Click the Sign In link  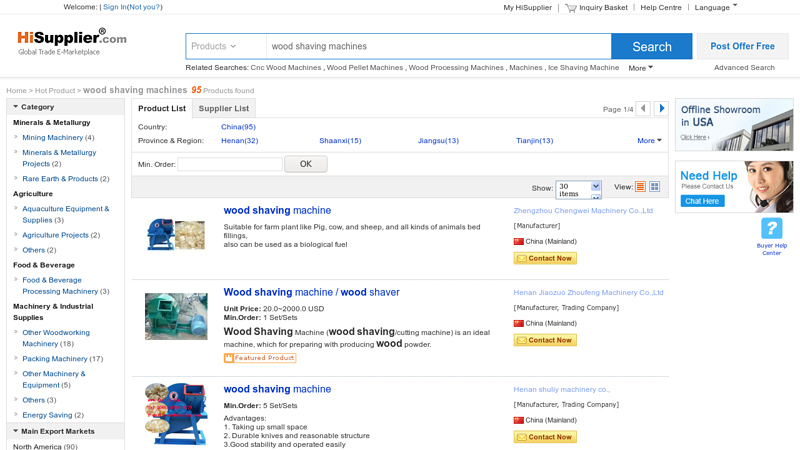115,7
